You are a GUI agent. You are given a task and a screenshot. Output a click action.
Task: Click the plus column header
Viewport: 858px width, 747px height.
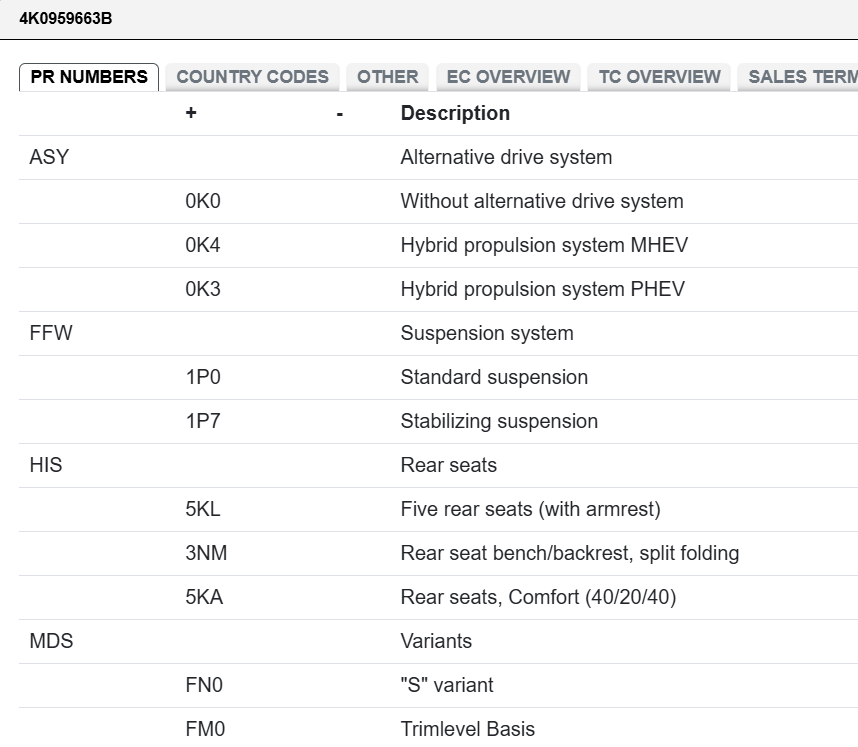[190, 113]
